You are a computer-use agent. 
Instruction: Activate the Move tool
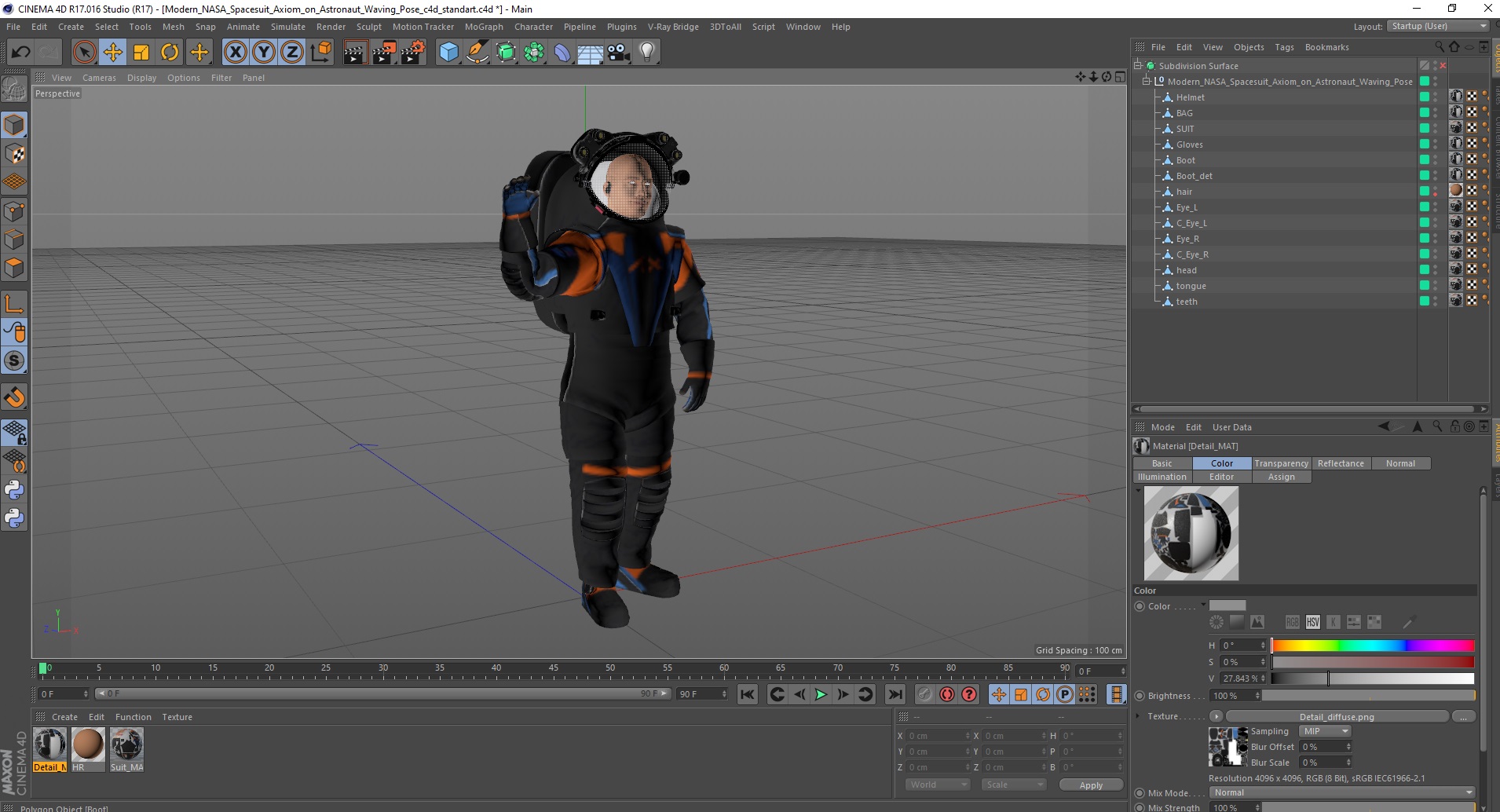pyautogui.click(x=113, y=53)
